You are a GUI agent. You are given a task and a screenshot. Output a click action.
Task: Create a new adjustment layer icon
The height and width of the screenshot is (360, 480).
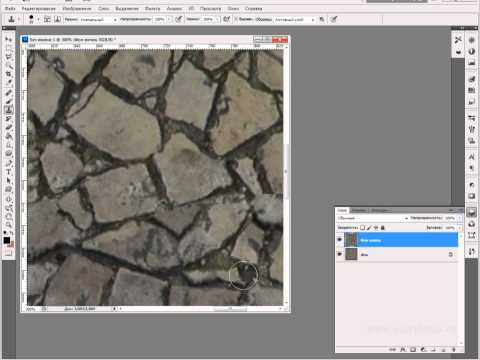point(423,349)
